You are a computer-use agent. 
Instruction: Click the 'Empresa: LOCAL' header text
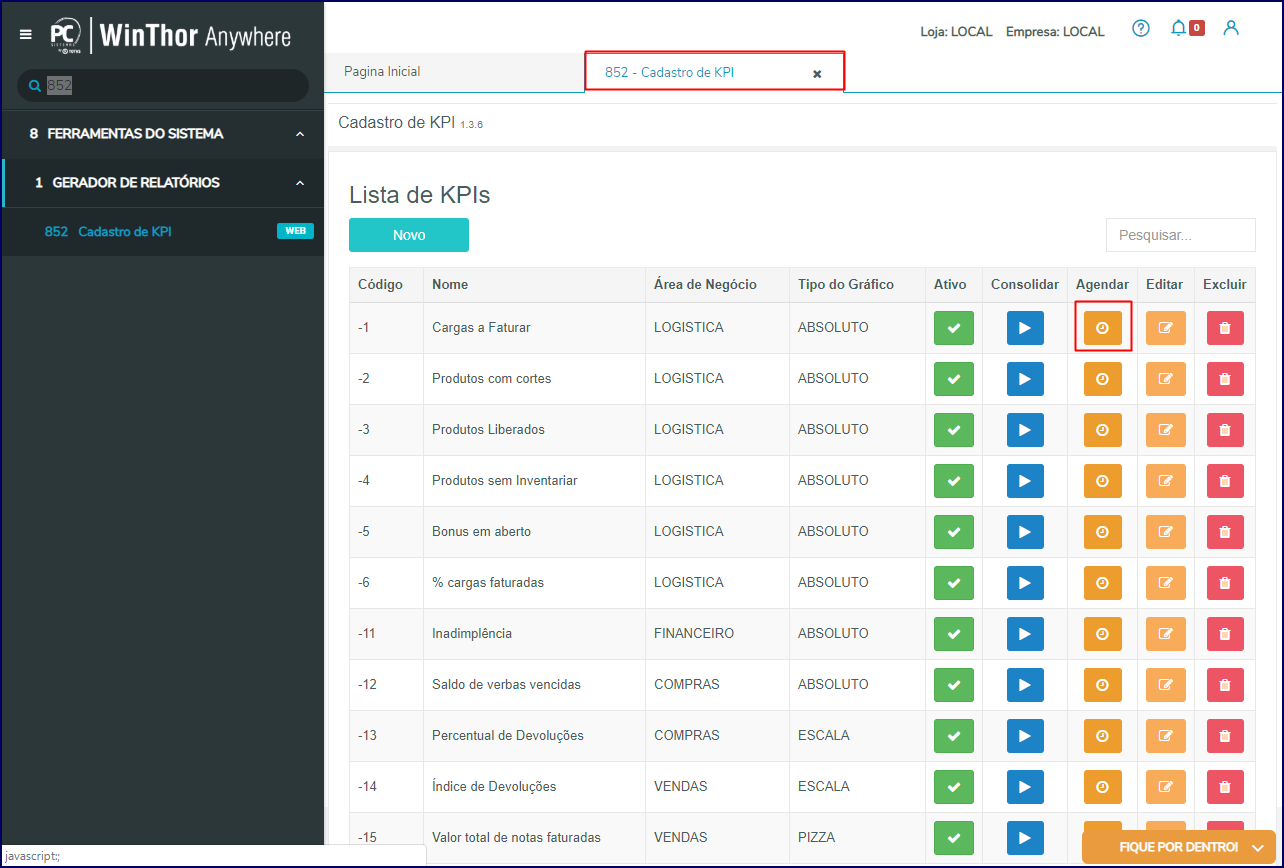click(x=1055, y=32)
